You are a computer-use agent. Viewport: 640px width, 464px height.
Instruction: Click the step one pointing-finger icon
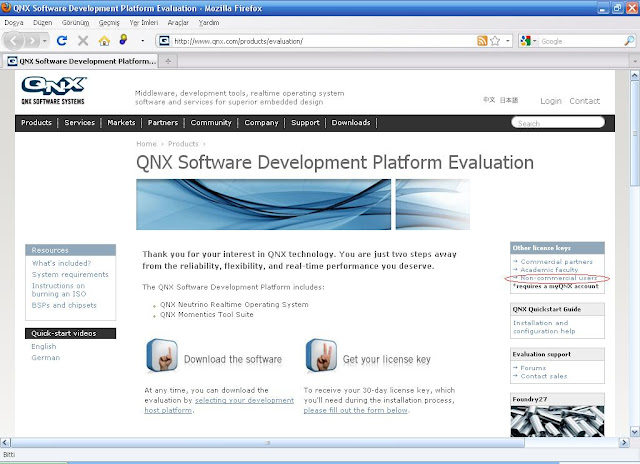click(162, 355)
